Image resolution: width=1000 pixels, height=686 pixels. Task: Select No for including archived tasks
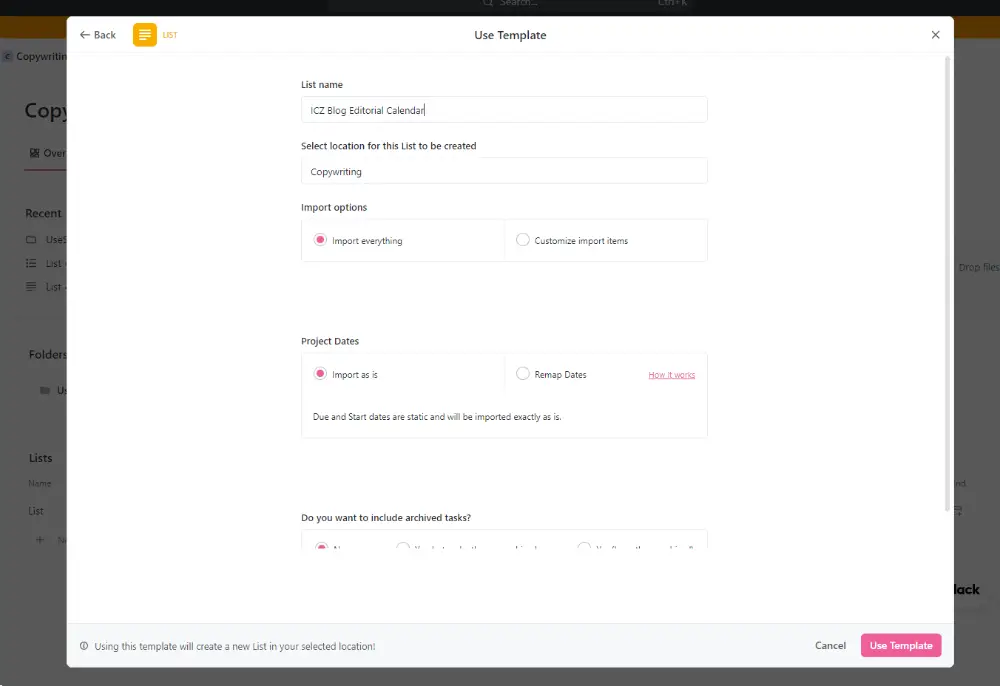pos(321,546)
